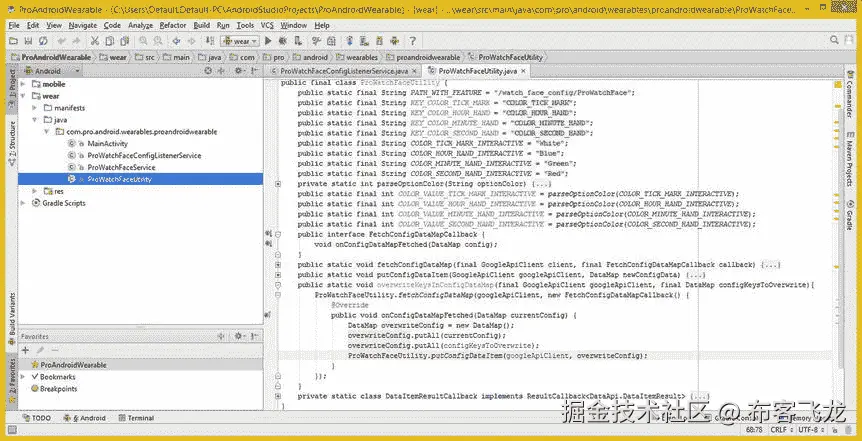Click the implementation gutter icon beside onConfigDataMapFetched(DataMap currentConfig)
This screenshot has width=862, height=441.
pyautogui.click(x=268, y=316)
